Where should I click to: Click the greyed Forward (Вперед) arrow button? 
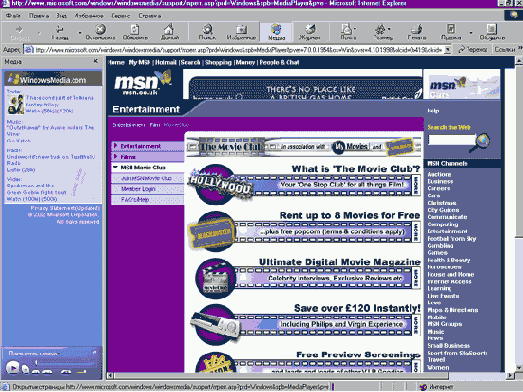coord(19,32)
